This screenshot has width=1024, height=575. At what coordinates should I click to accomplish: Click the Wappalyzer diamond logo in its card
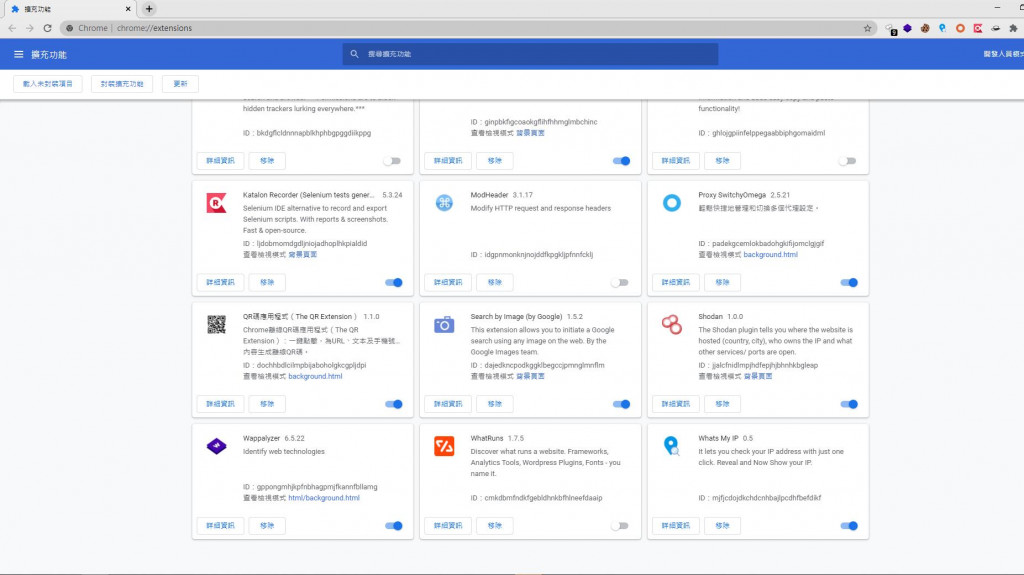[x=216, y=446]
